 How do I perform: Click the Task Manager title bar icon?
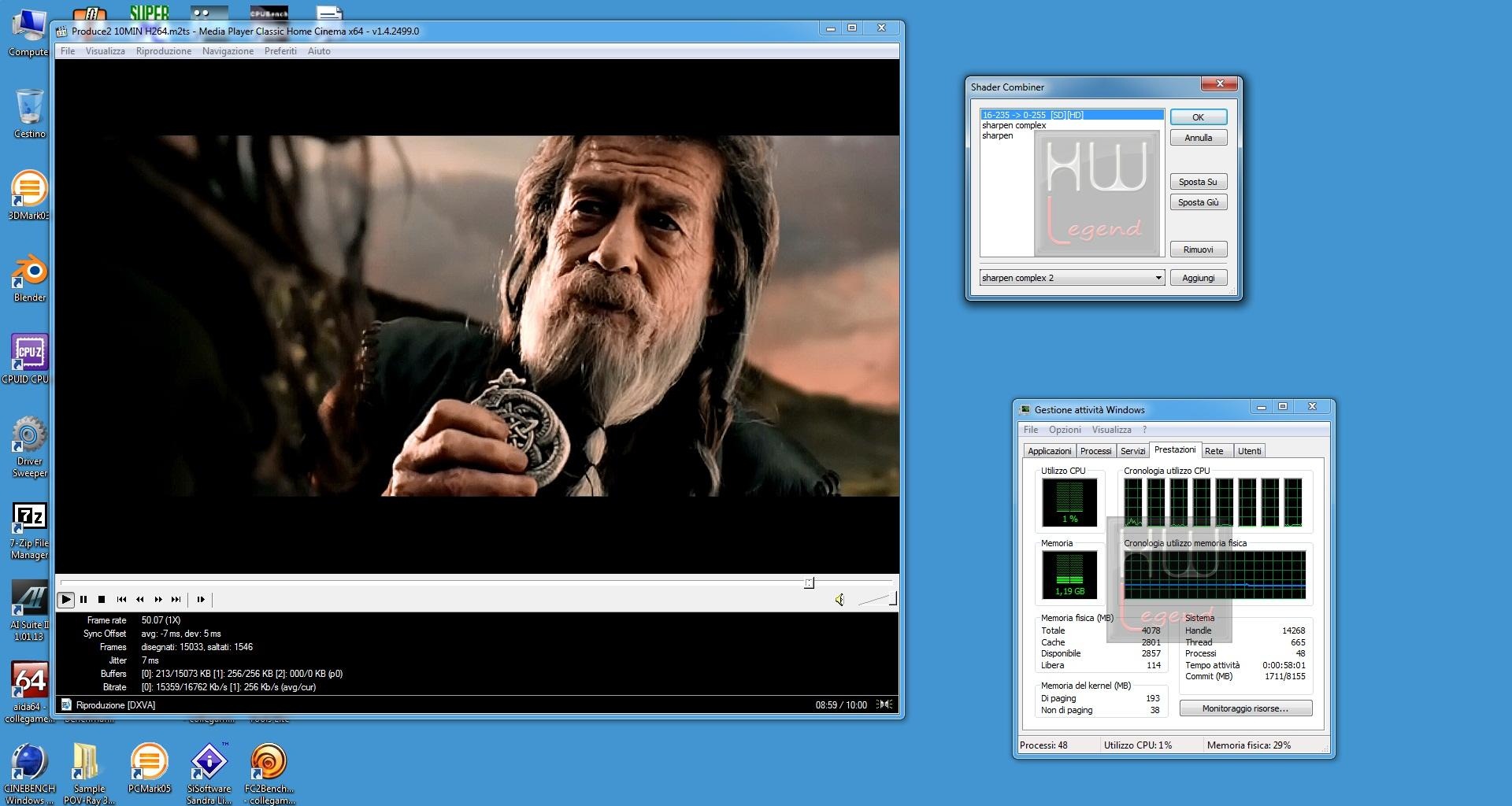[x=1025, y=410]
